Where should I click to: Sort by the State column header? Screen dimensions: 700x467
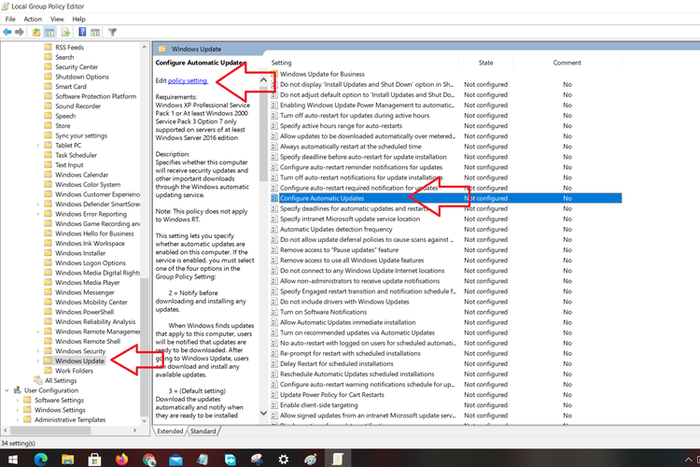(x=486, y=63)
